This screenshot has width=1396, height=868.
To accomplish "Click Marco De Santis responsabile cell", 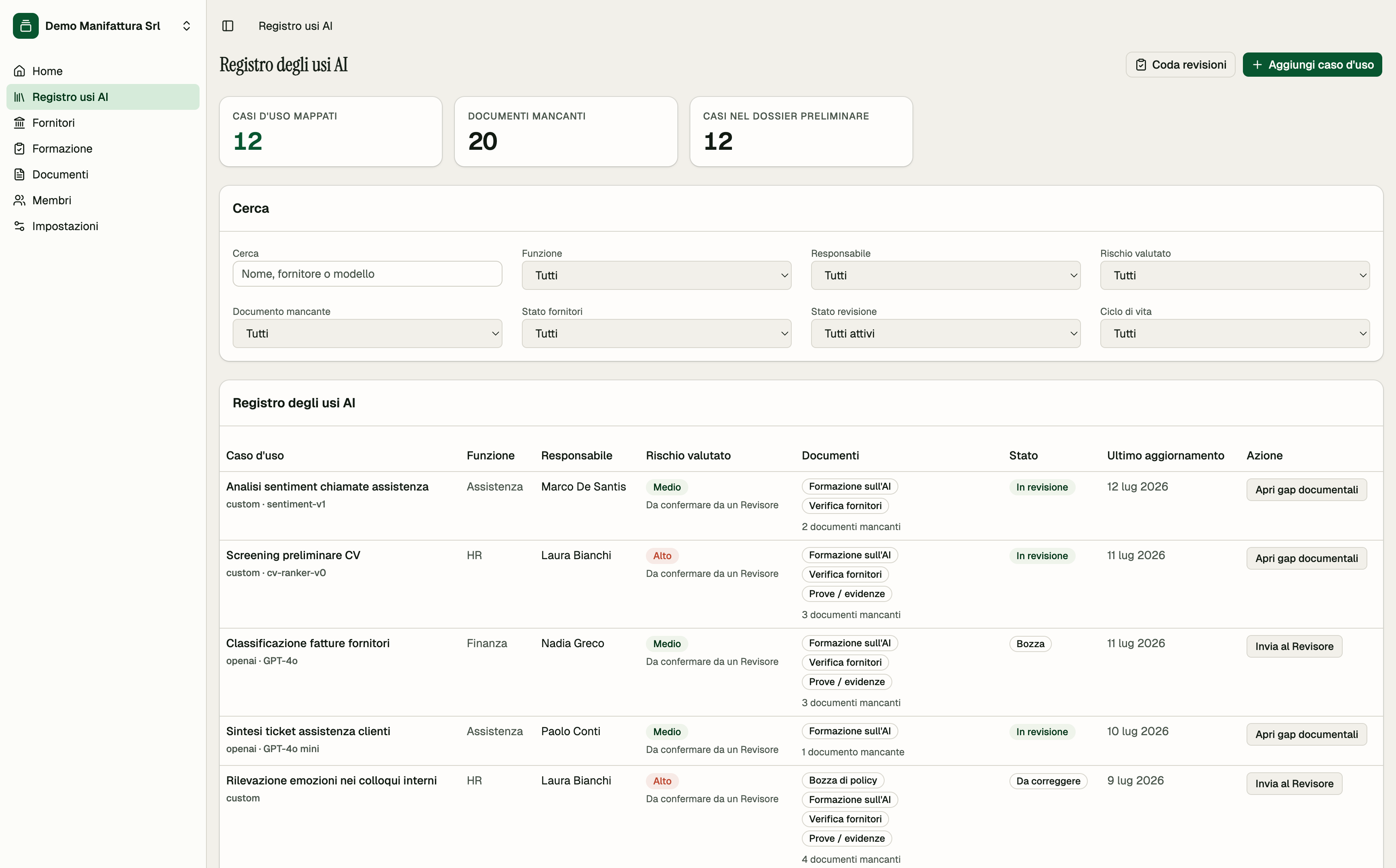I will pyautogui.click(x=583, y=487).
